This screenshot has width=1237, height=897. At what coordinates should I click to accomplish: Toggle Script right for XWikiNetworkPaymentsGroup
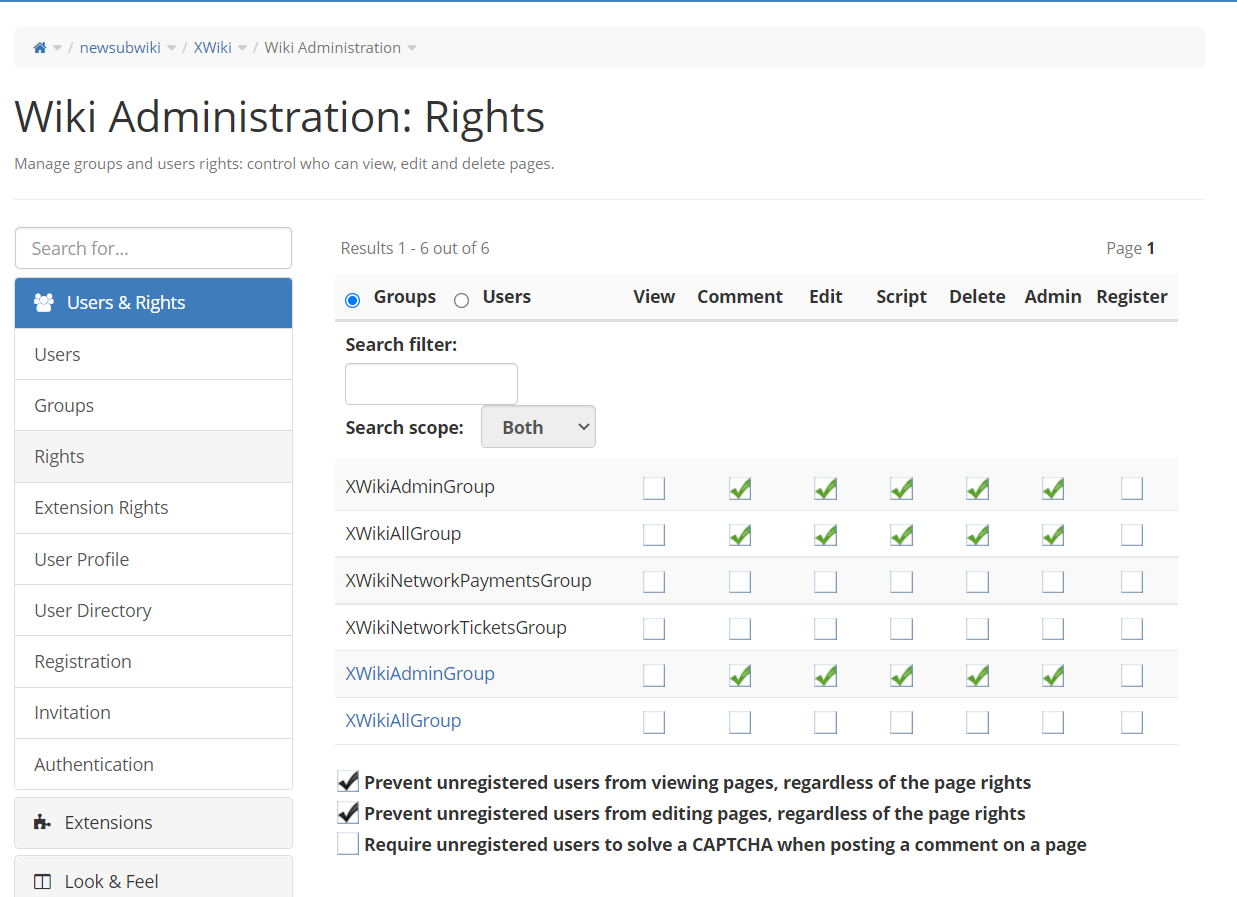click(x=901, y=581)
